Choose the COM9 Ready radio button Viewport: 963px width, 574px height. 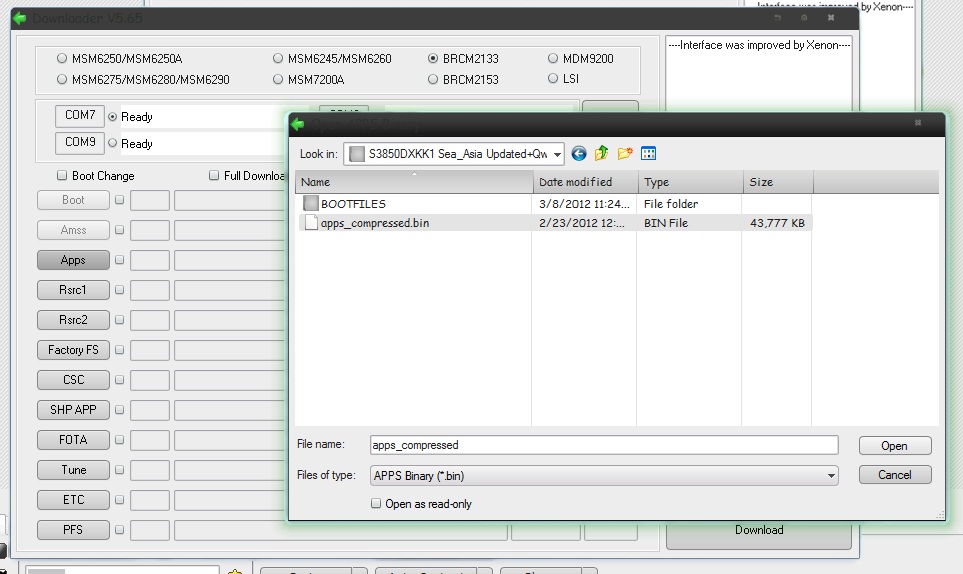pos(112,144)
